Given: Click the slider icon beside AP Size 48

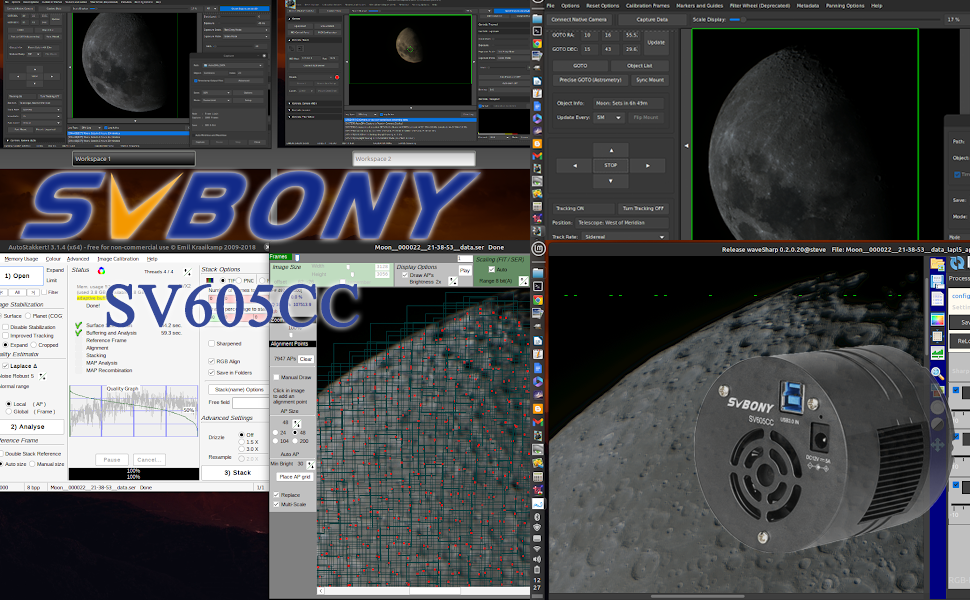Looking at the screenshot, I should (297, 423).
